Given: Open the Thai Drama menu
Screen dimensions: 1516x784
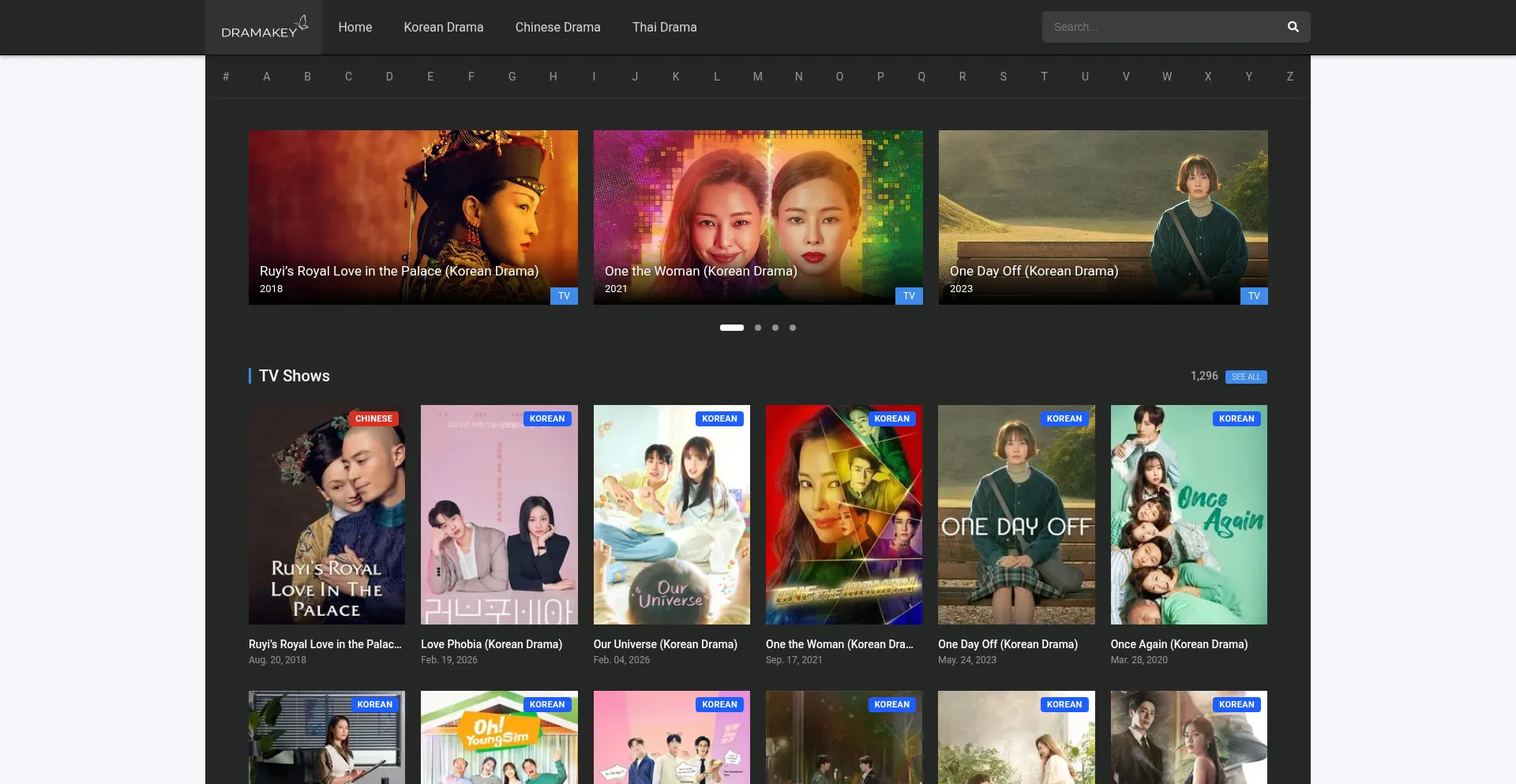Looking at the screenshot, I should [x=665, y=27].
